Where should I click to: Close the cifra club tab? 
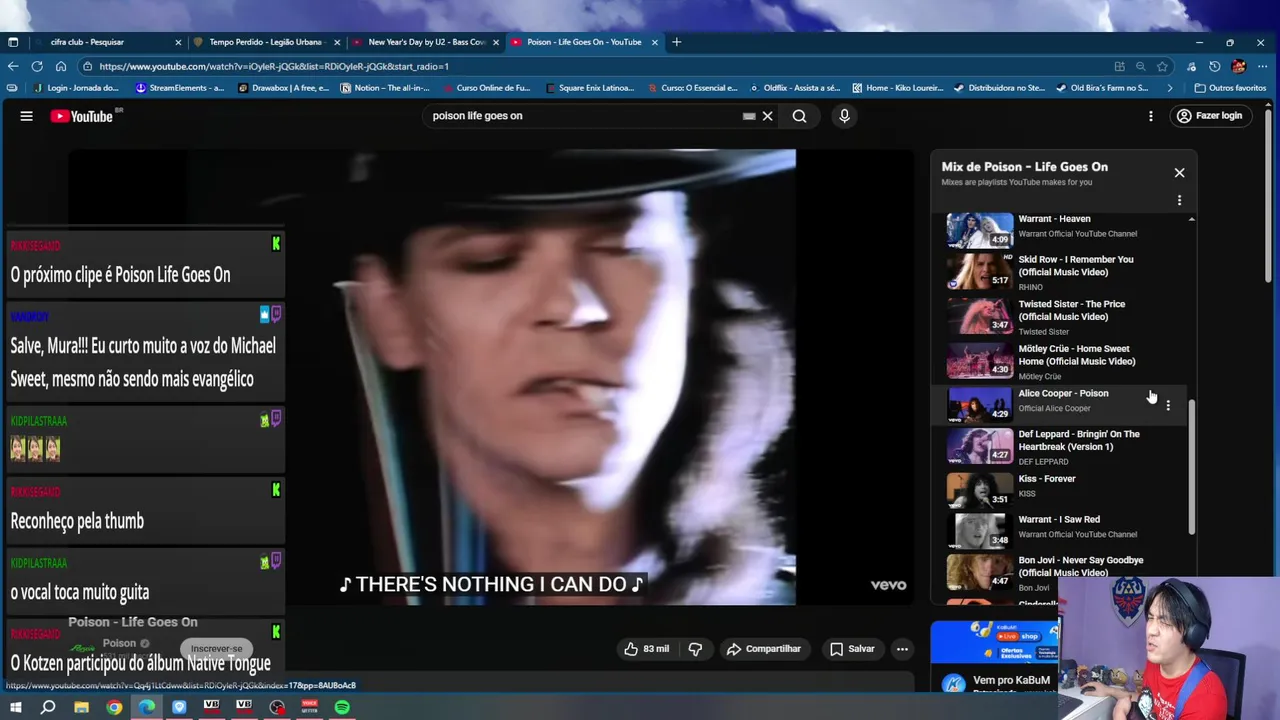(x=178, y=42)
